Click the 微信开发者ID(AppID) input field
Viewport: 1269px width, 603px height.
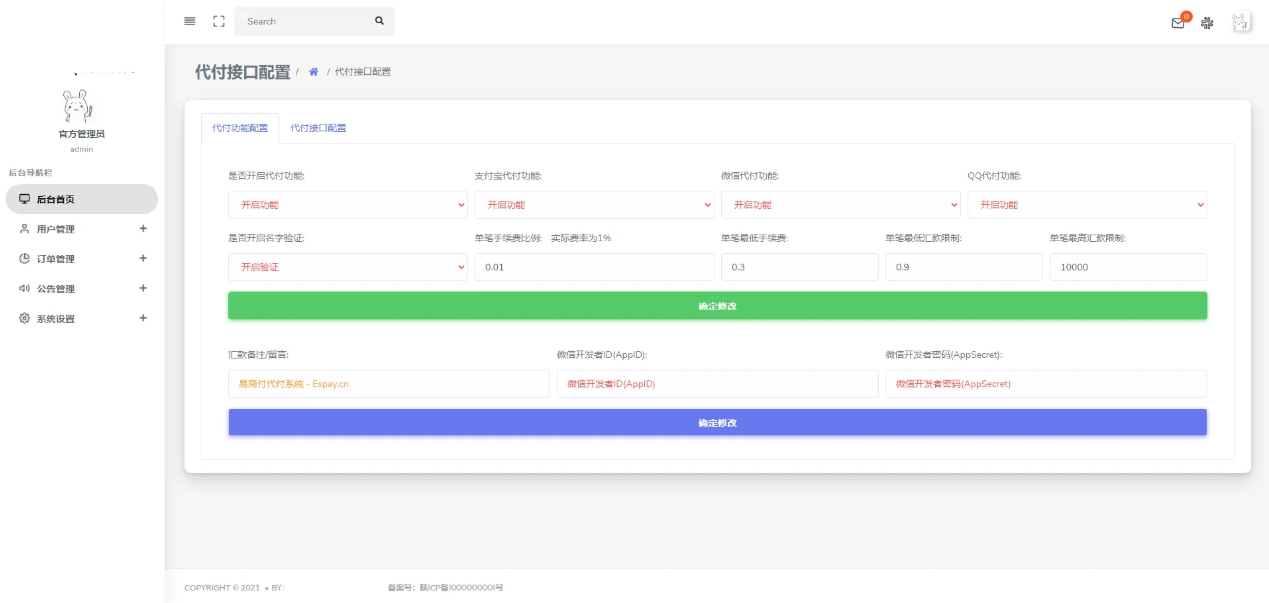[716, 384]
